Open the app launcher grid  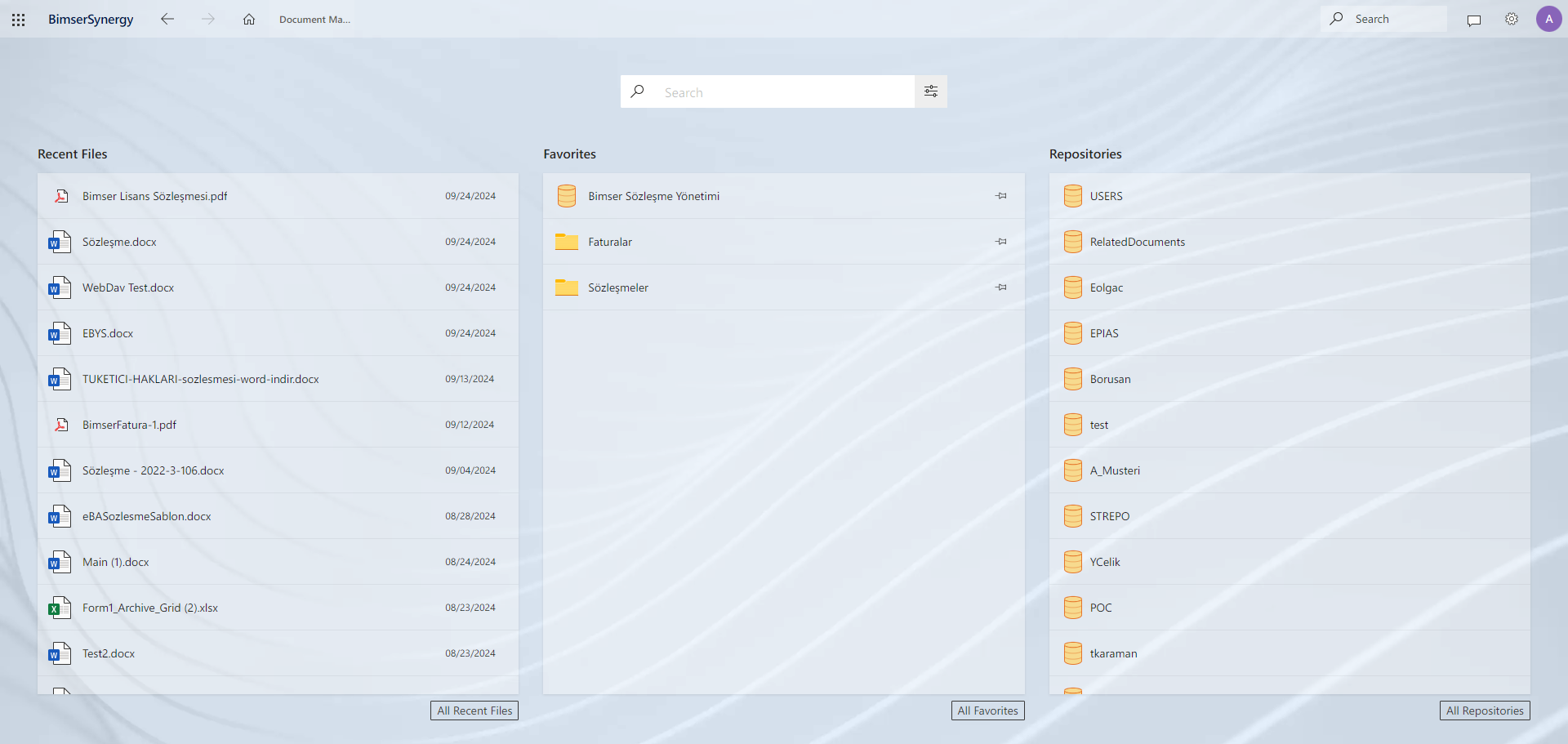(x=18, y=19)
